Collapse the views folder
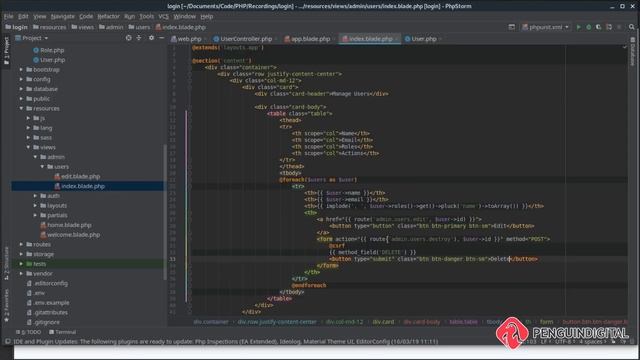This screenshot has width=640, height=360. [x=28, y=147]
